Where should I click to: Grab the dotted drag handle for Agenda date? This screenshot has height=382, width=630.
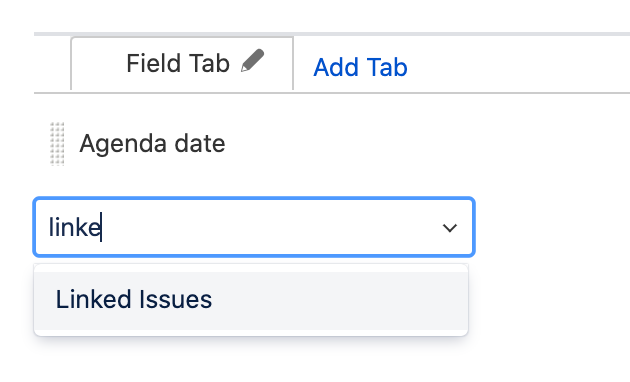point(57,144)
